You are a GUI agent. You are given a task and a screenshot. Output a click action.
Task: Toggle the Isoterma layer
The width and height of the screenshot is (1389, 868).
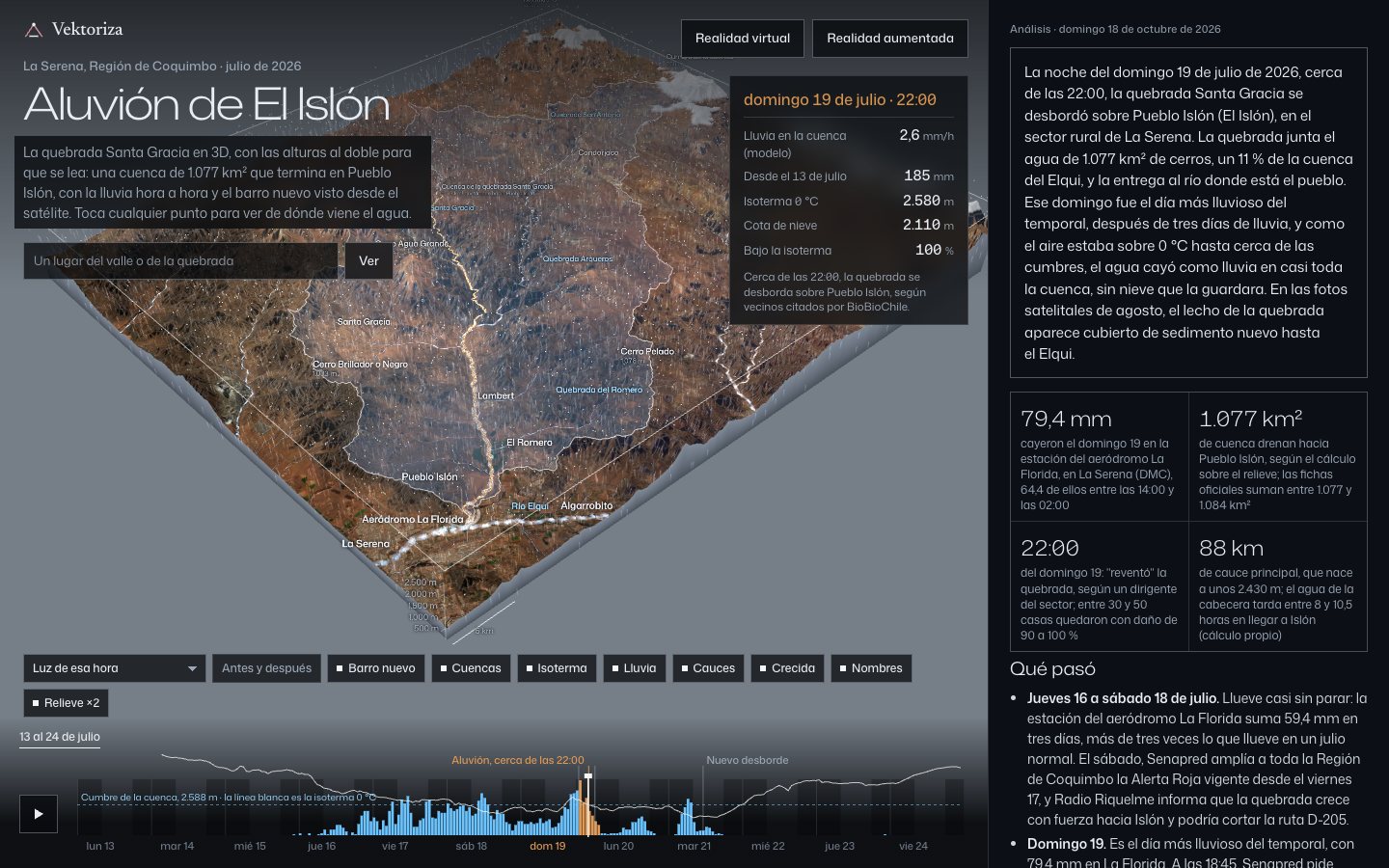(x=556, y=668)
